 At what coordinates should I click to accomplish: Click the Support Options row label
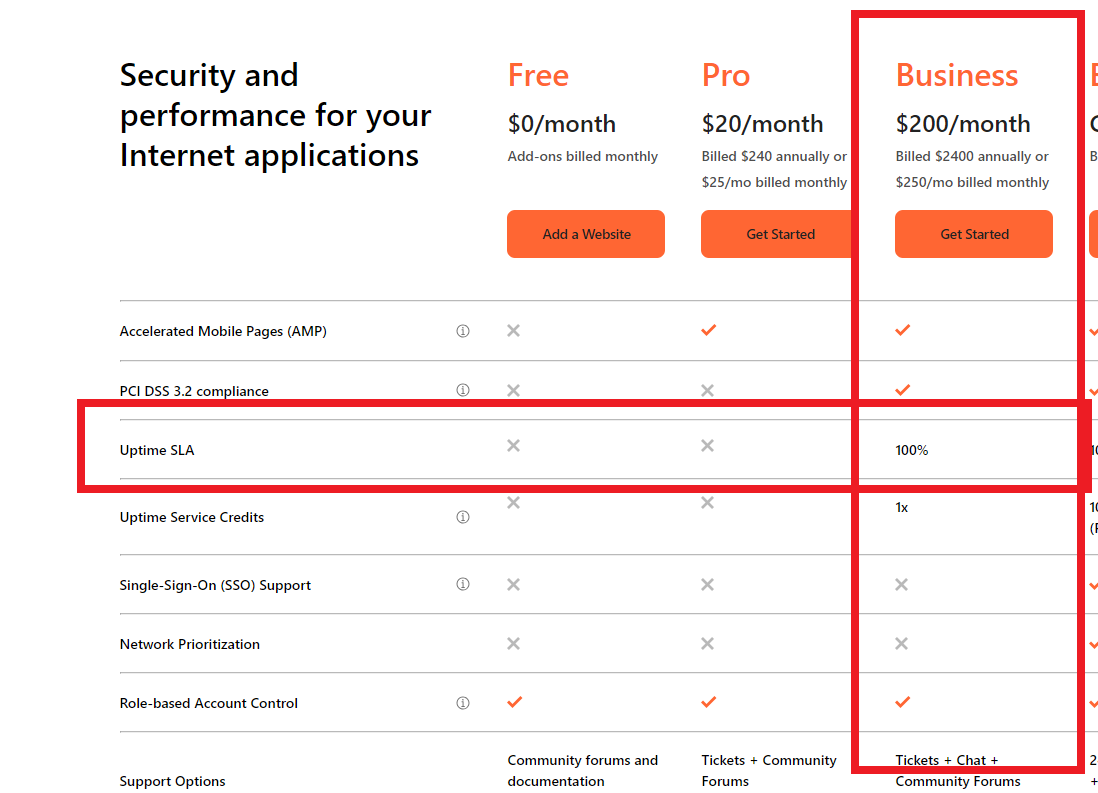pos(172,780)
